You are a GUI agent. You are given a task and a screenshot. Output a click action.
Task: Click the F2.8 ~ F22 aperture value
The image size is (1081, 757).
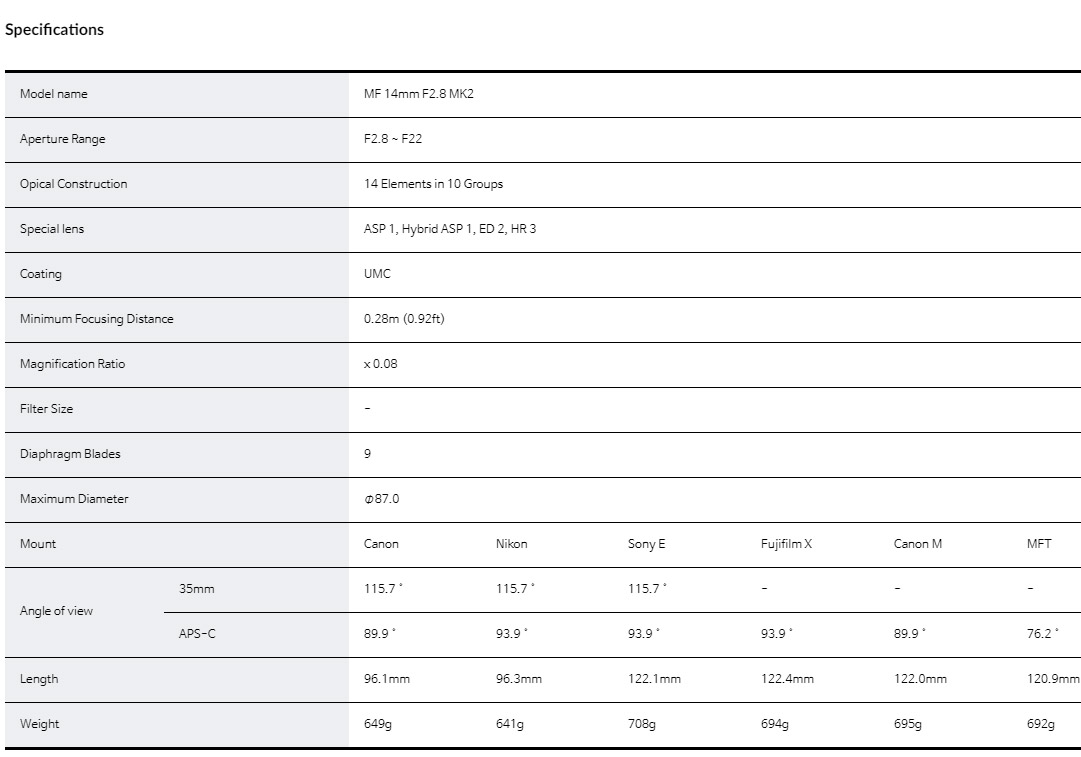click(x=393, y=139)
